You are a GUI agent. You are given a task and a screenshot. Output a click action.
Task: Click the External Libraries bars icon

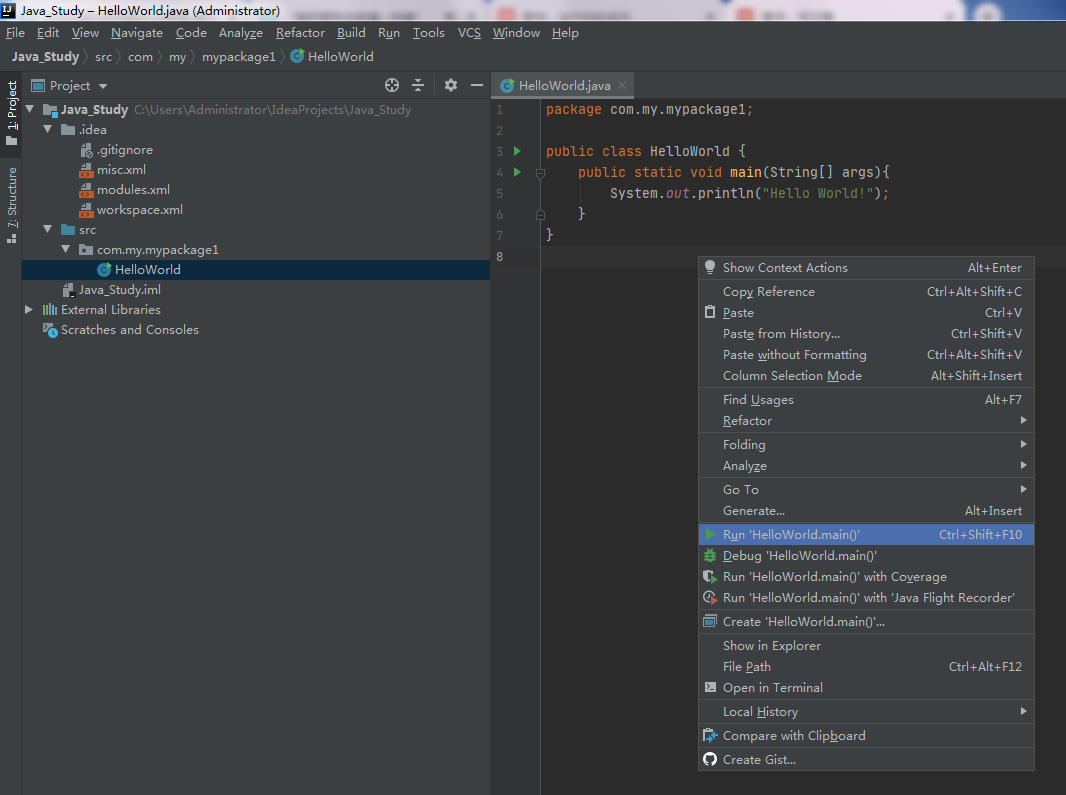(x=50, y=309)
